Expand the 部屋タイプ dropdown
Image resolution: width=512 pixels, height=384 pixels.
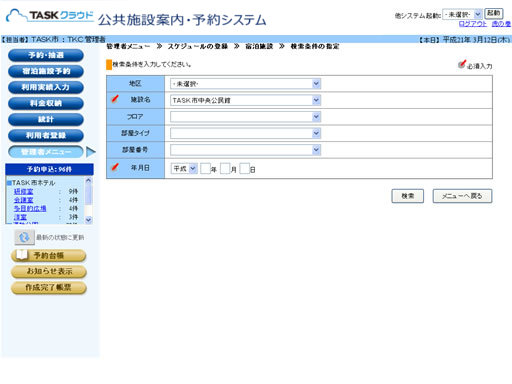click(245, 133)
